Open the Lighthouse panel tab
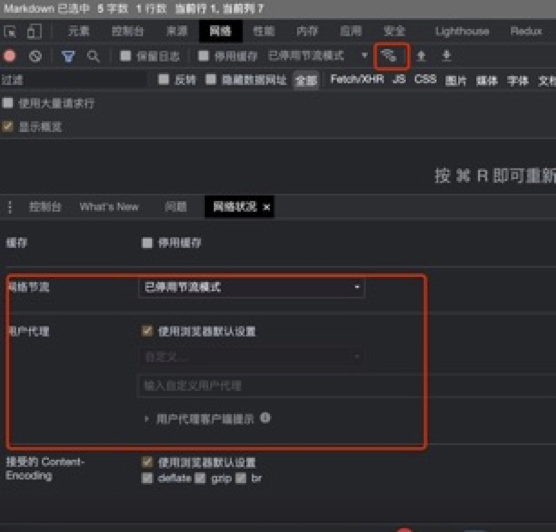The width and height of the screenshot is (556, 532). tap(462, 31)
